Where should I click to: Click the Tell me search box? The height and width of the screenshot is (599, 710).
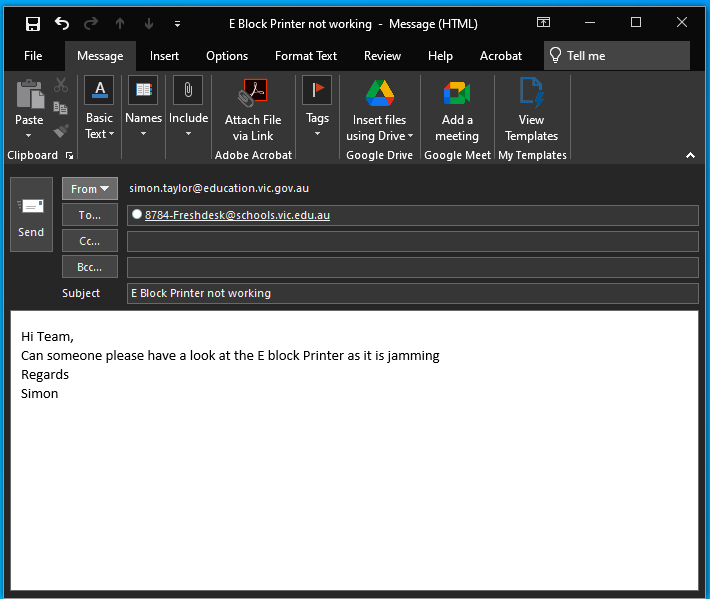tap(617, 56)
